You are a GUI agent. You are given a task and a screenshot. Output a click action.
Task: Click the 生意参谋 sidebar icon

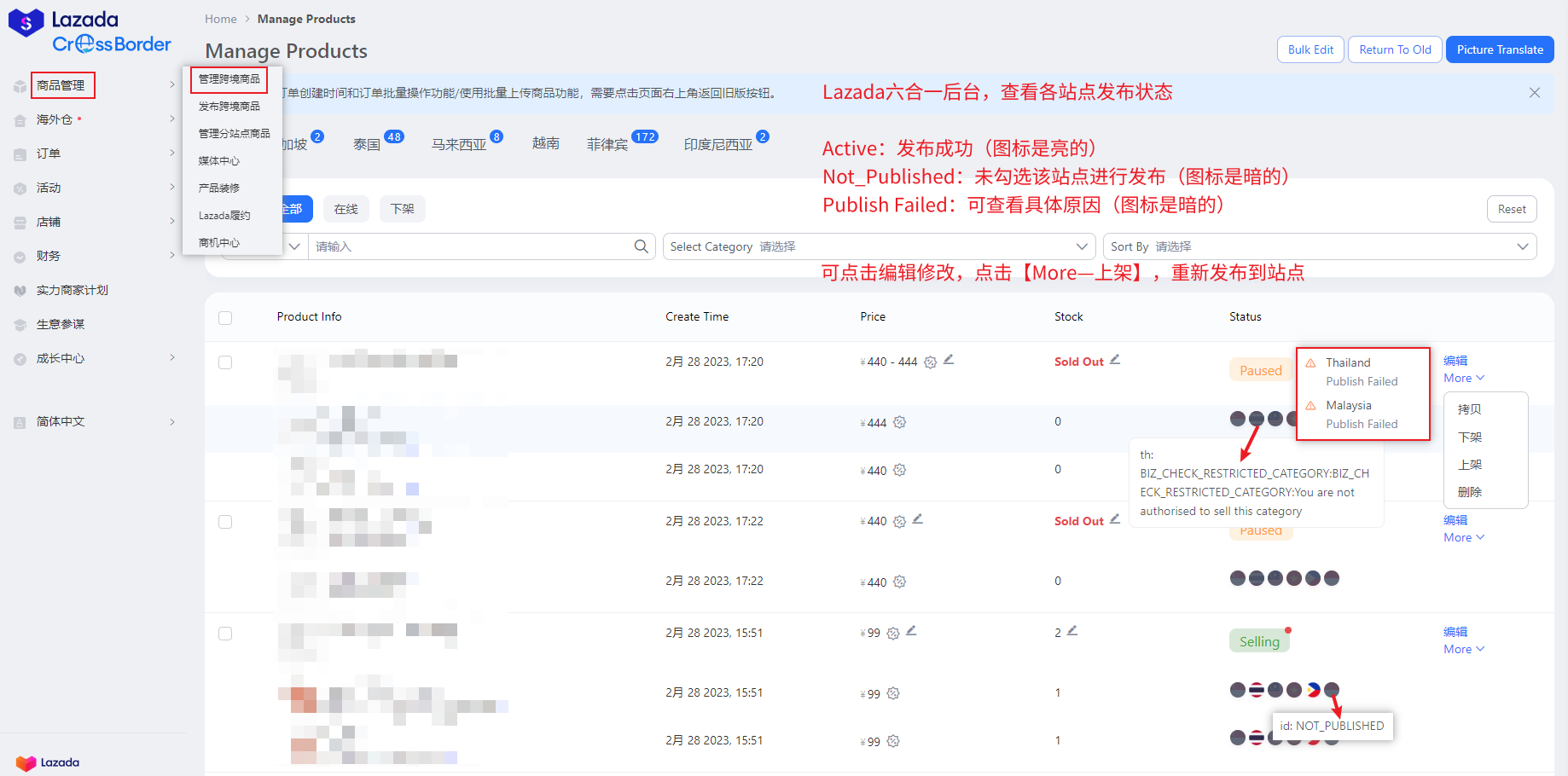[20, 325]
